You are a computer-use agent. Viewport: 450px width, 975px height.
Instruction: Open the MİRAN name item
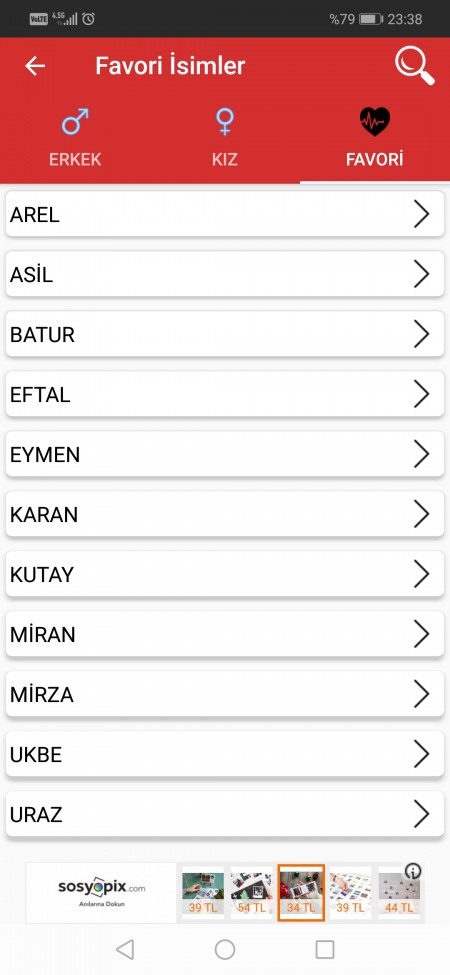tap(225, 634)
